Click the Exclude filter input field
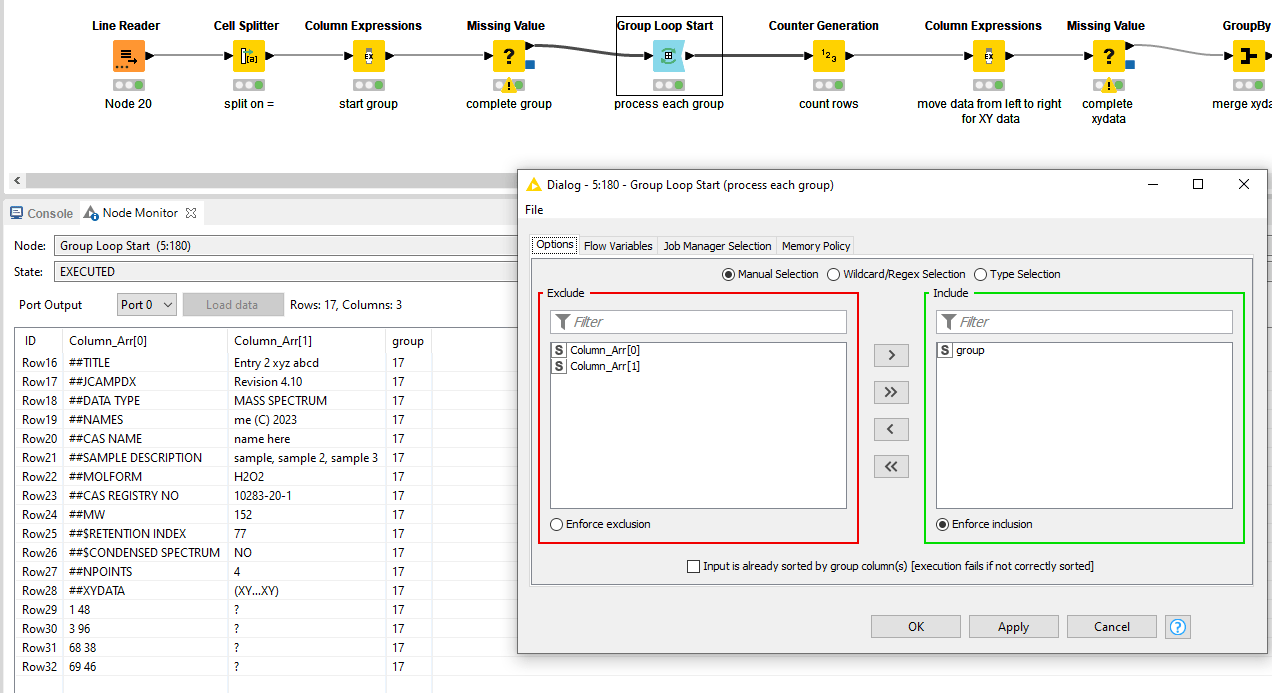1272x693 pixels. 698,322
